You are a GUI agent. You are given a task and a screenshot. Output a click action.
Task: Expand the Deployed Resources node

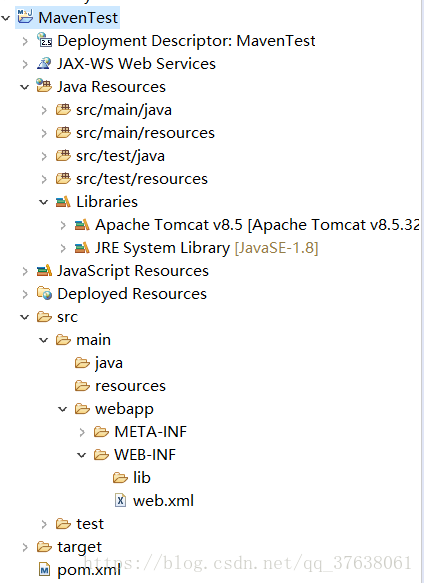25,294
